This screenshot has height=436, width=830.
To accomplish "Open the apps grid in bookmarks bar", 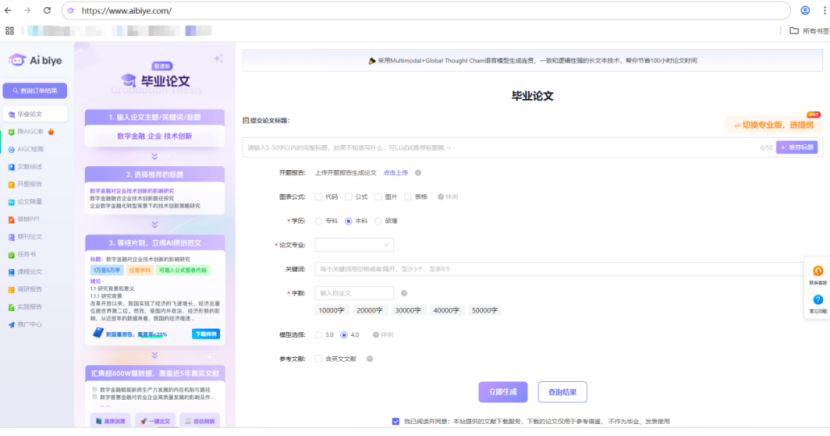I will click(x=10, y=31).
